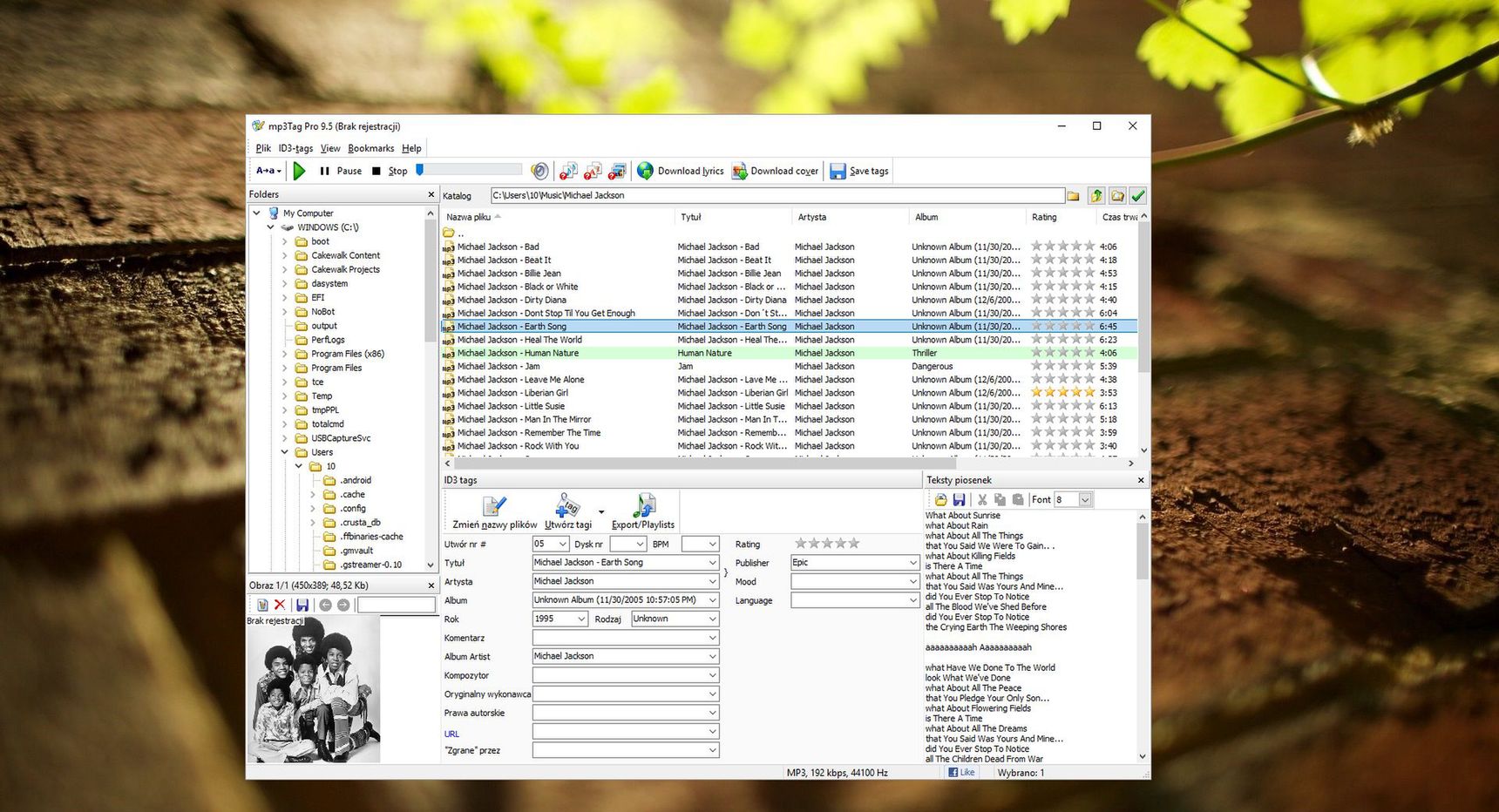Sort by Rating column header
The height and width of the screenshot is (812, 1499).
(1061, 217)
